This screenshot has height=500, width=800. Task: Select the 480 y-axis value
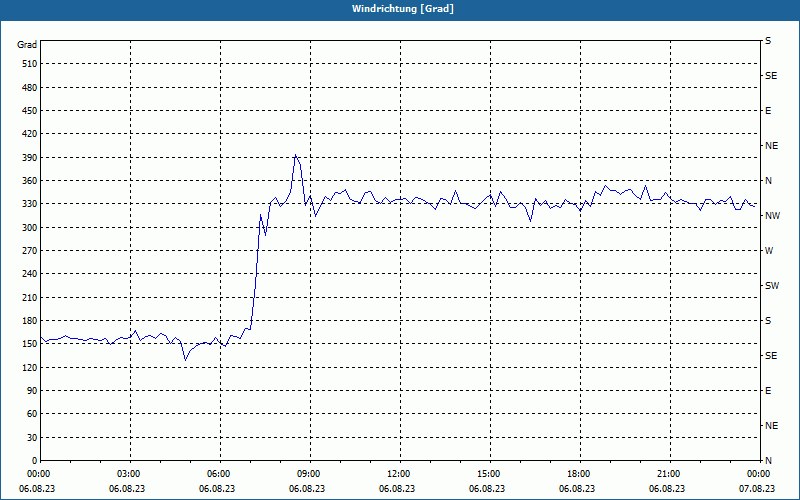pos(30,88)
